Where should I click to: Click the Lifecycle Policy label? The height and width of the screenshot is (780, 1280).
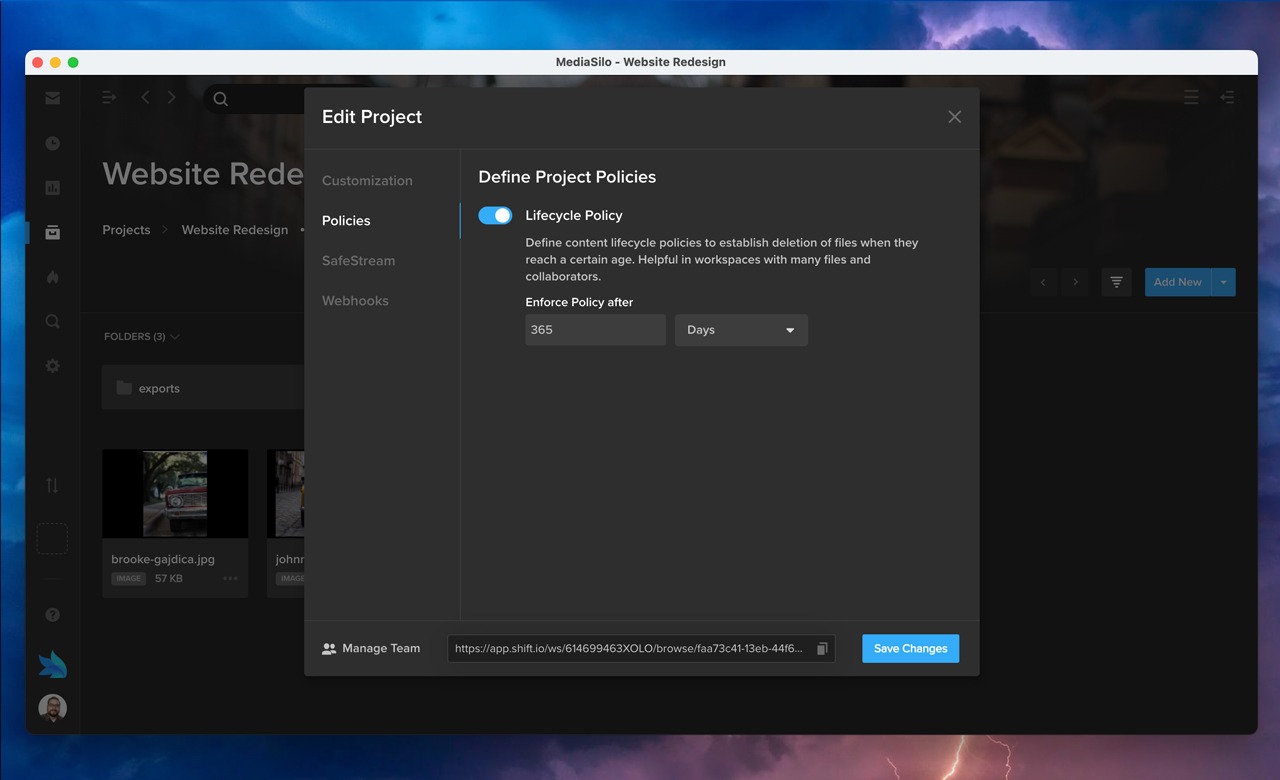[x=574, y=215]
